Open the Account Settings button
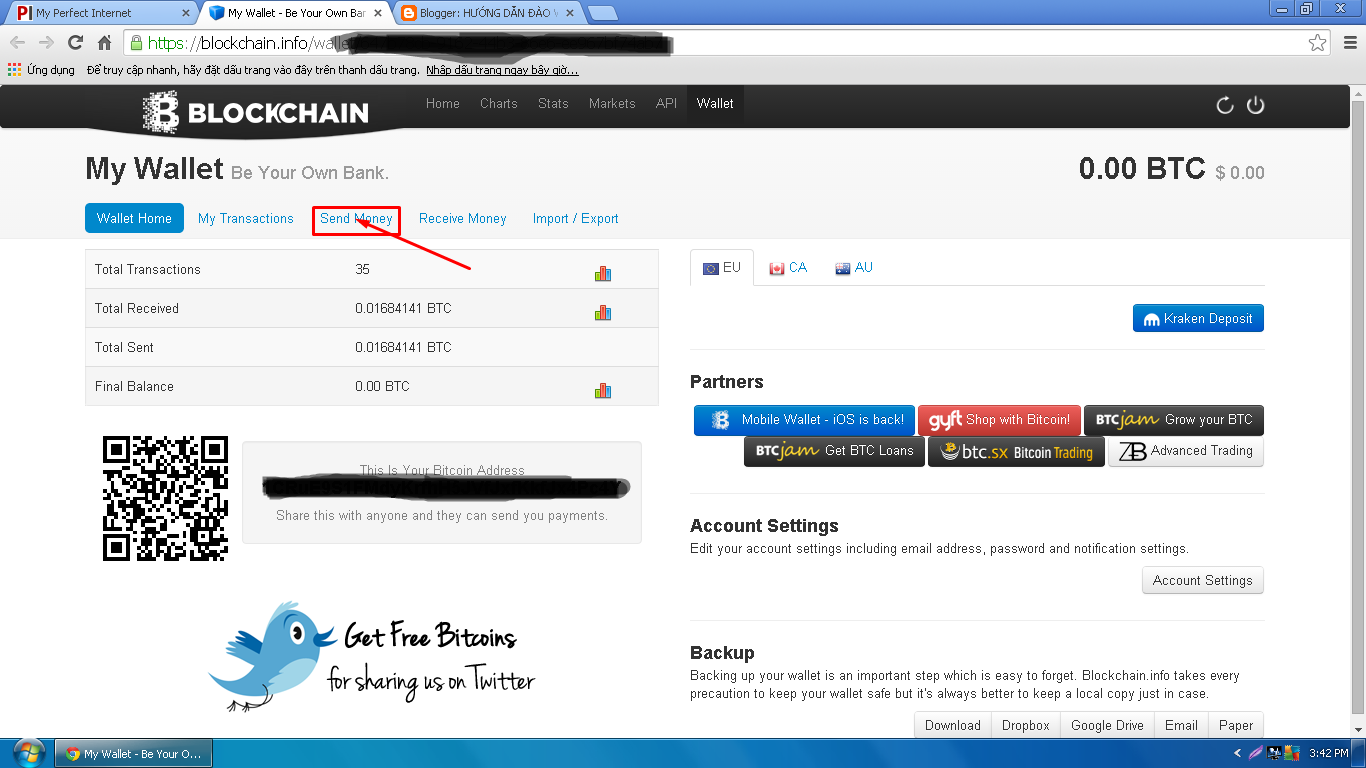This screenshot has width=1366, height=768. tap(1203, 580)
